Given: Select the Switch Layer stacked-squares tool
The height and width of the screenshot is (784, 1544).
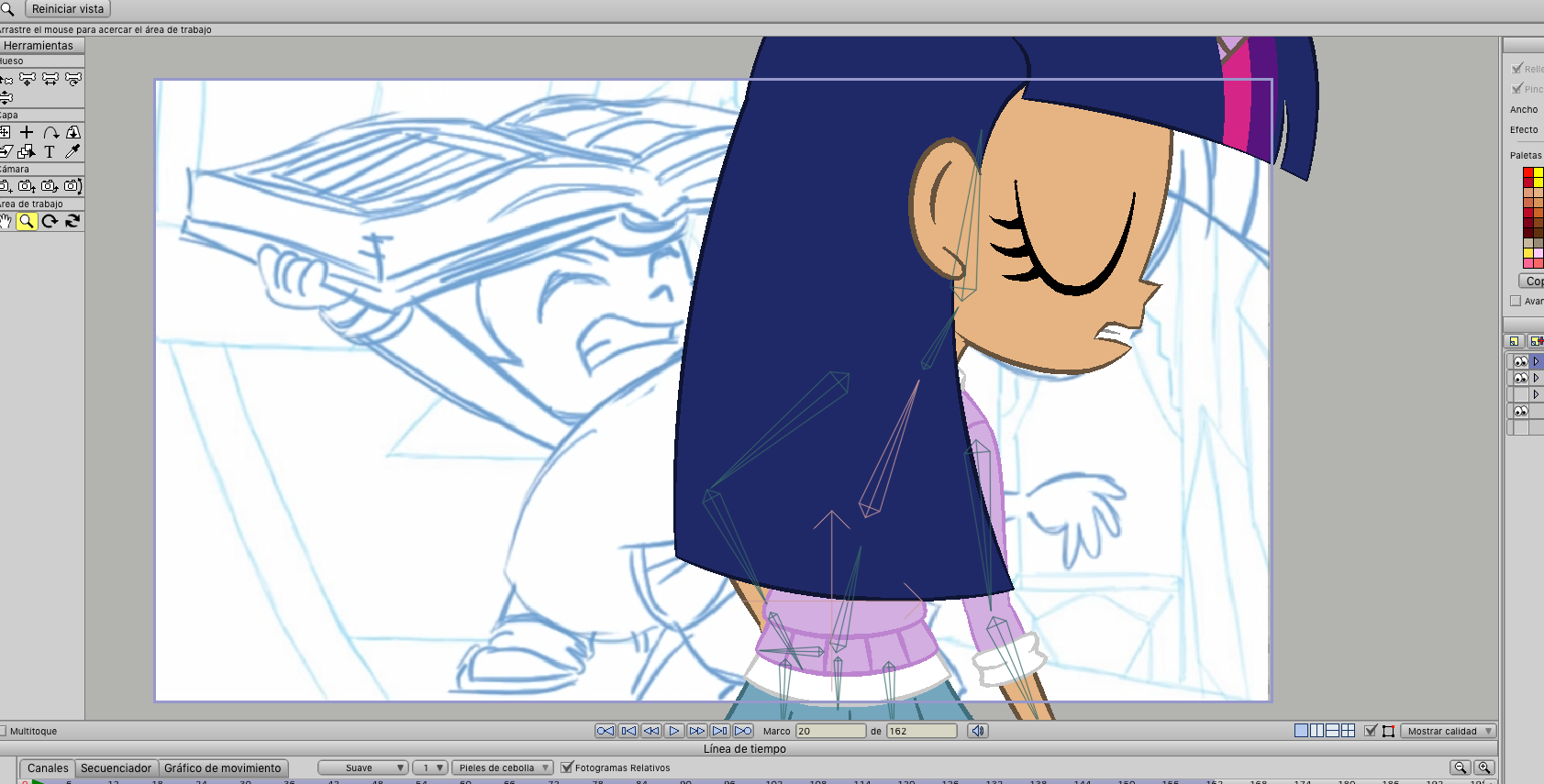Looking at the screenshot, I should [27, 151].
